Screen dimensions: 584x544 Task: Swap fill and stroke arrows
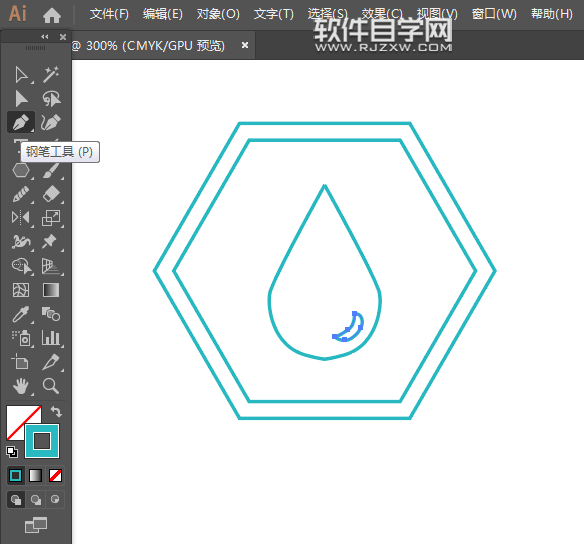[56, 411]
